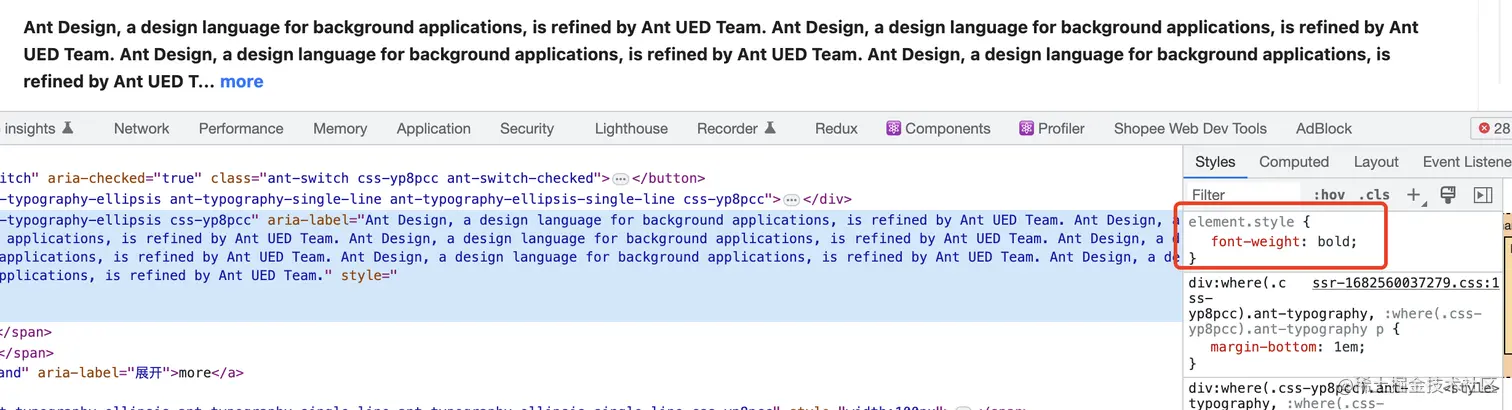The image size is (1512, 410).
Task: Open the Layout tab in the sidebar
Action: [x=1376, y=162]
